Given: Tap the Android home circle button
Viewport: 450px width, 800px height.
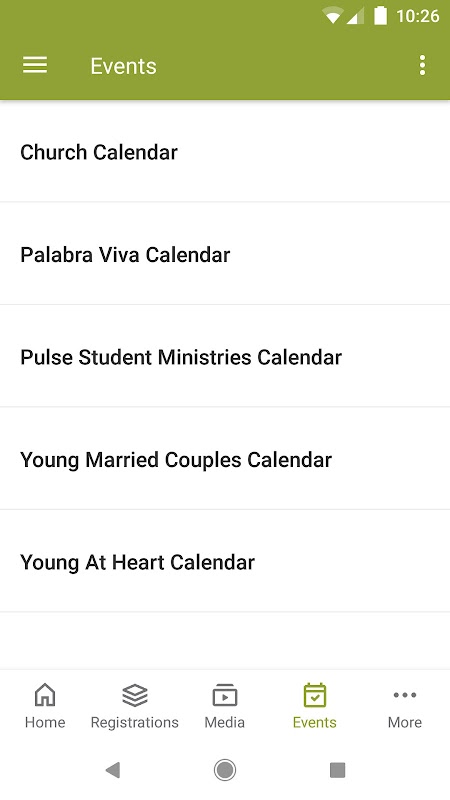Looking at the screenshot, I should coord(225,770).
